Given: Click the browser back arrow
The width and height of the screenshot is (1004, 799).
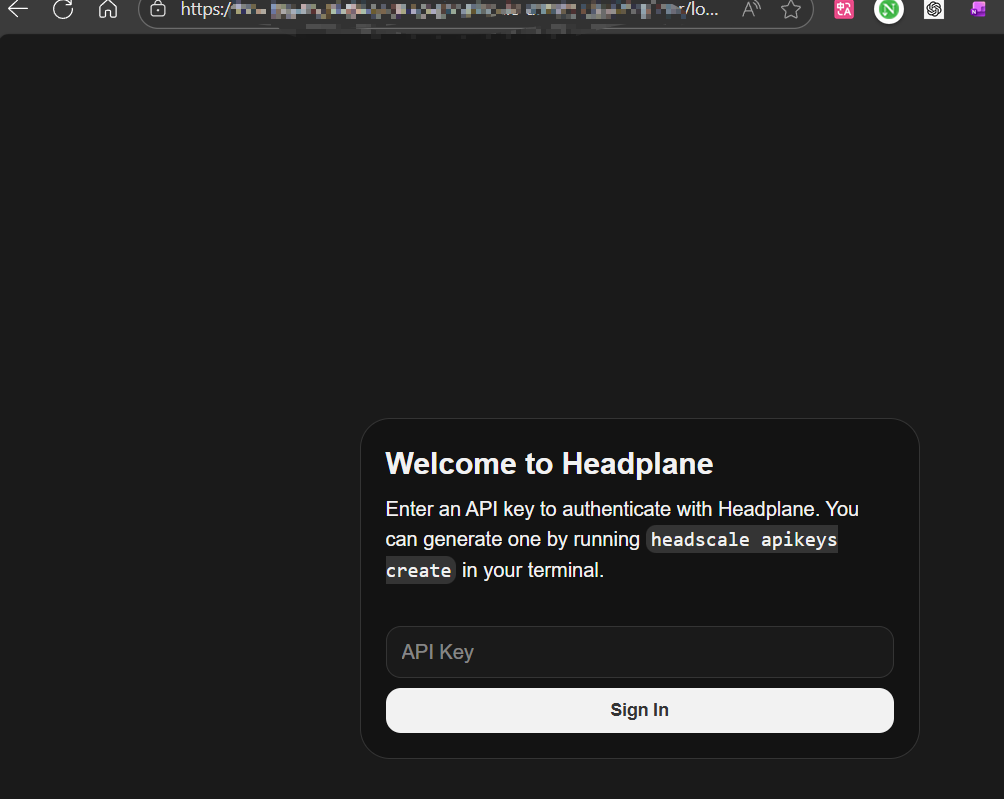Looking at the screenshot, I should [18, 10].
